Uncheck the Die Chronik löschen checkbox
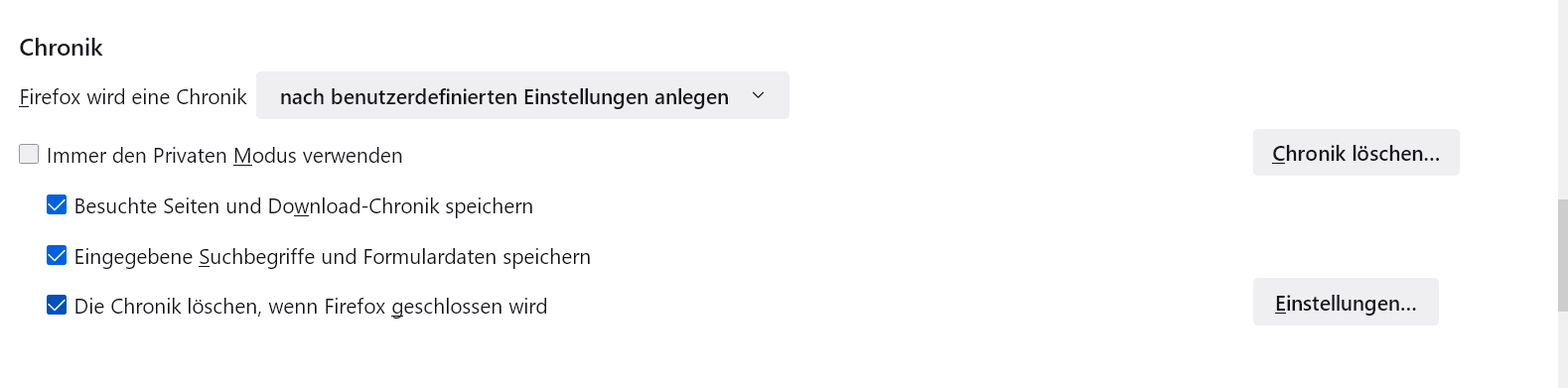Viewport: 1568px width, 388px height. (57, 305)
